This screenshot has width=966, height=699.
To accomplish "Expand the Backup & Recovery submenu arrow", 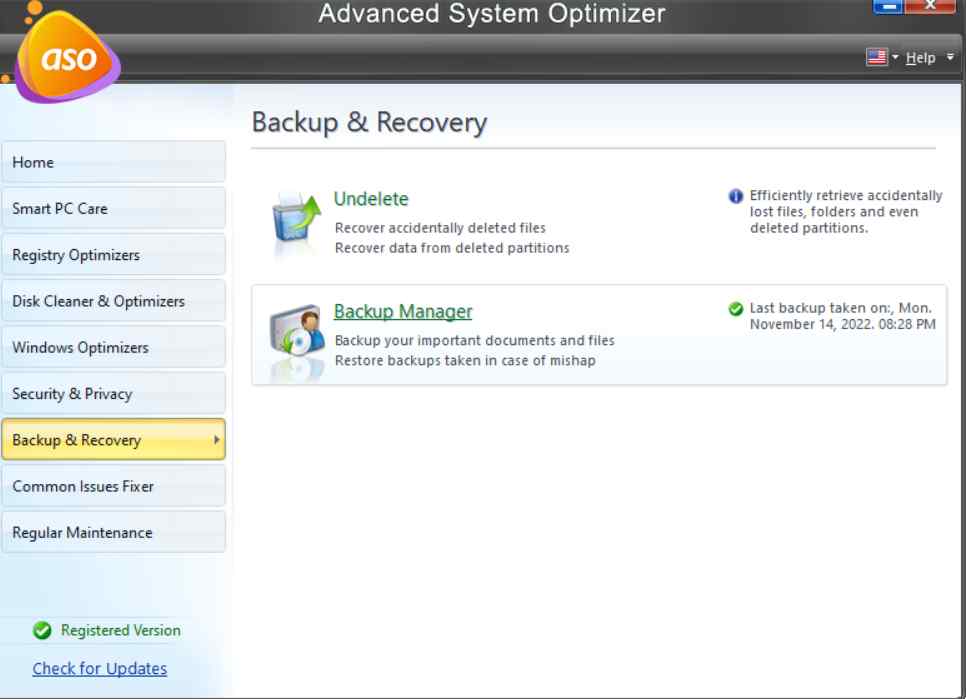I will coord(216,440).
